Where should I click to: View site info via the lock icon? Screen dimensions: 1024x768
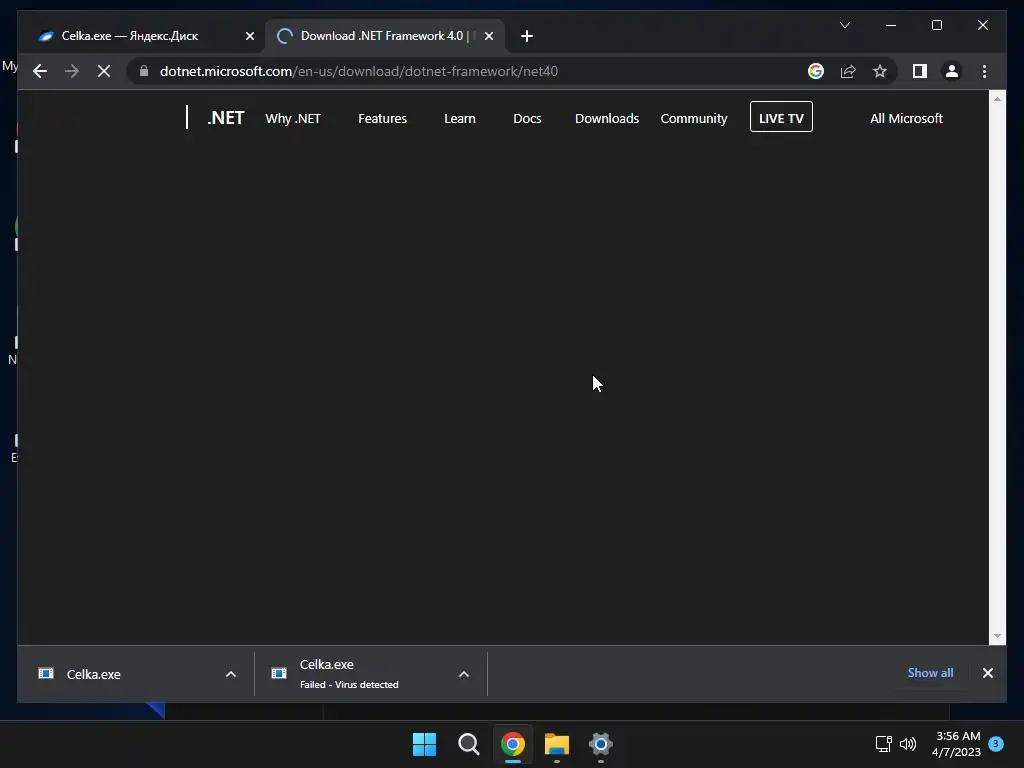click(144, 71)
